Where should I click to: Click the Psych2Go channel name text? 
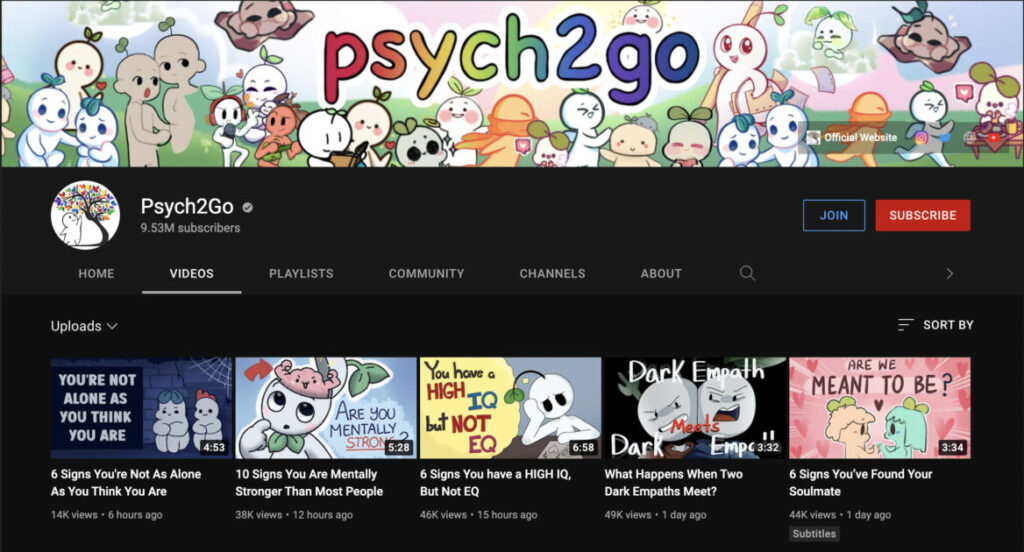(x=187, y=206)
